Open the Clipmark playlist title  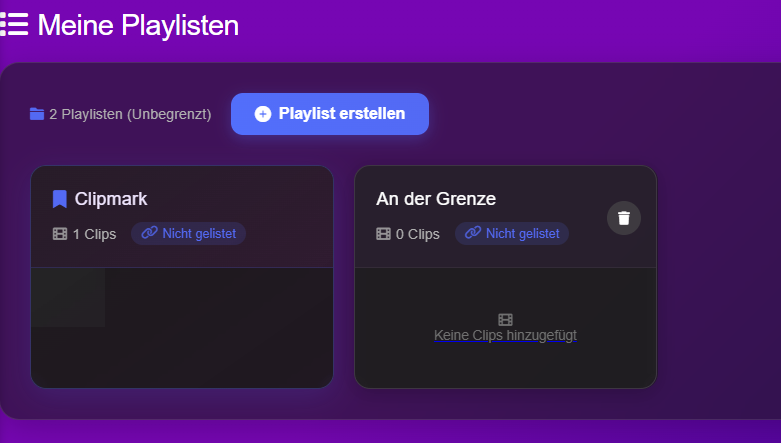[111, 199]
